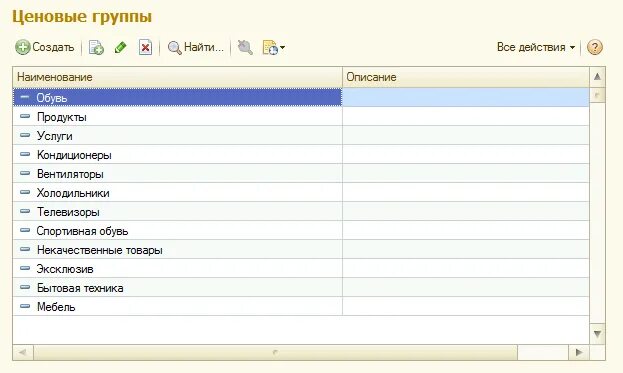
Task: Click the item icon beside Продукты
Action: coord(25,116)
